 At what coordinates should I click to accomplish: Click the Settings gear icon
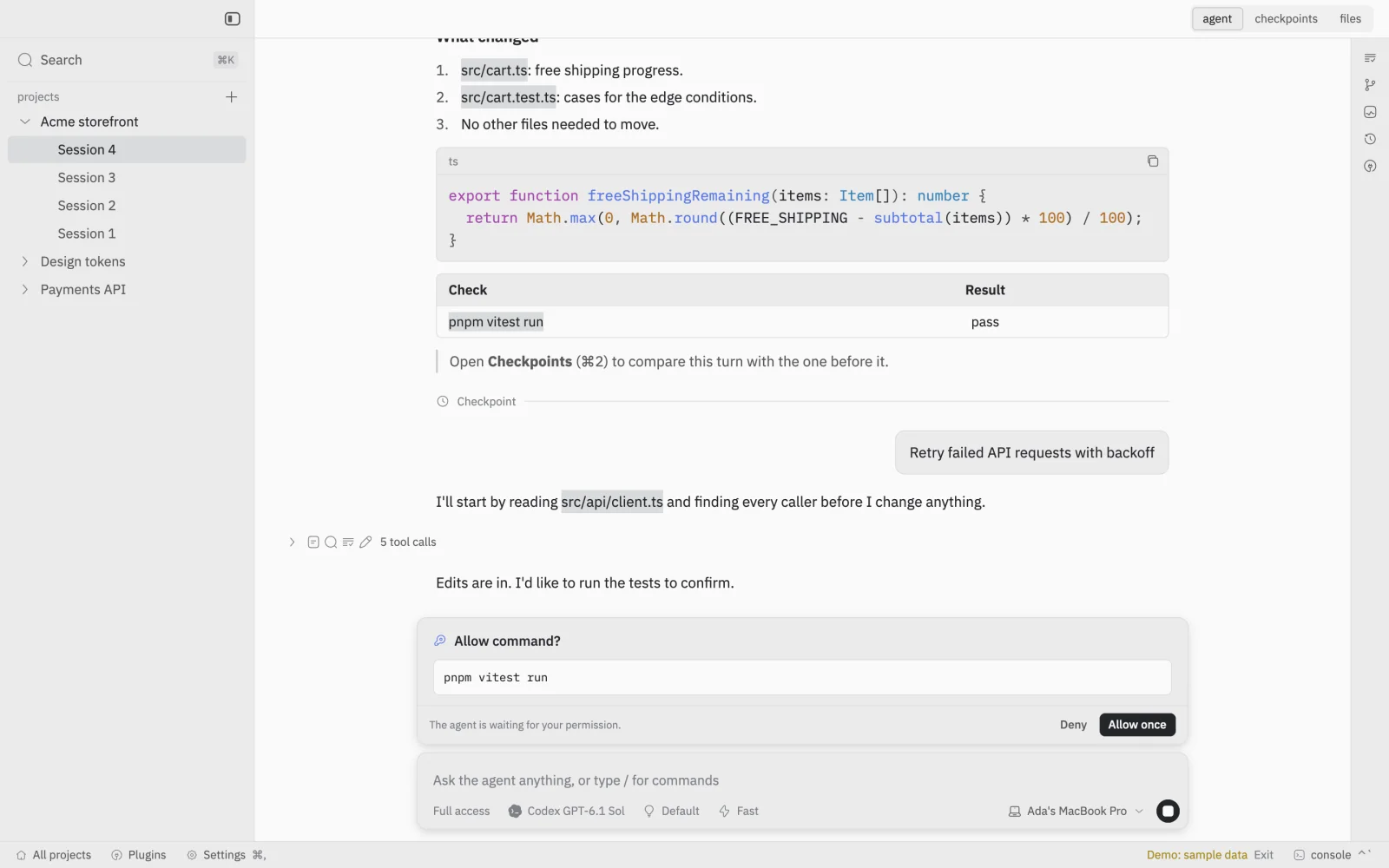[192, 855]
